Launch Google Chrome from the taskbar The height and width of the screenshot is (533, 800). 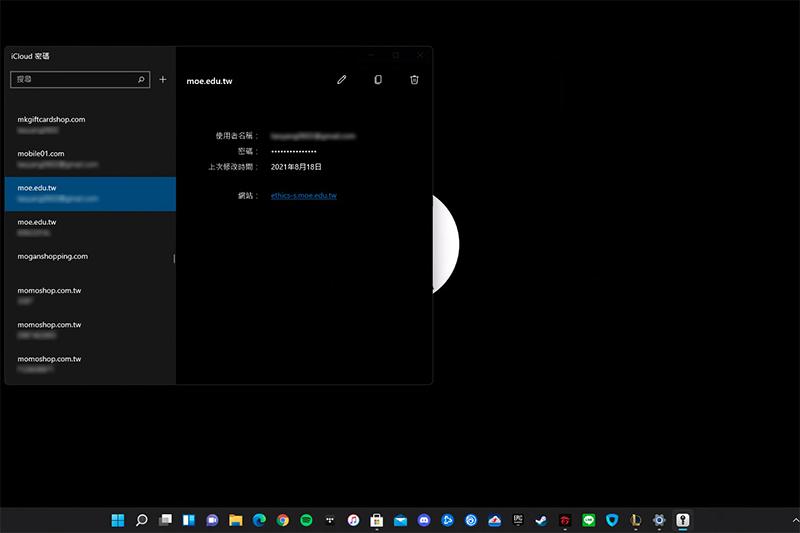pyautogui.click(x=283, y=520)
